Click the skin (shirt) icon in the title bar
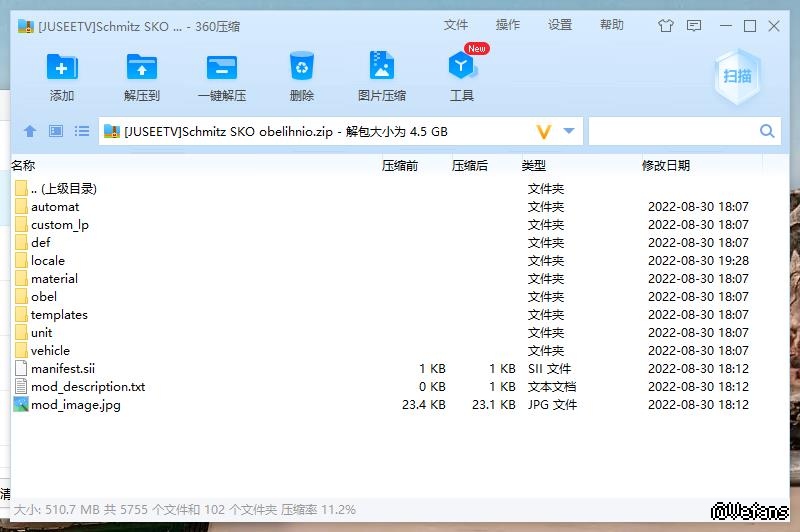 pos(665,26)
